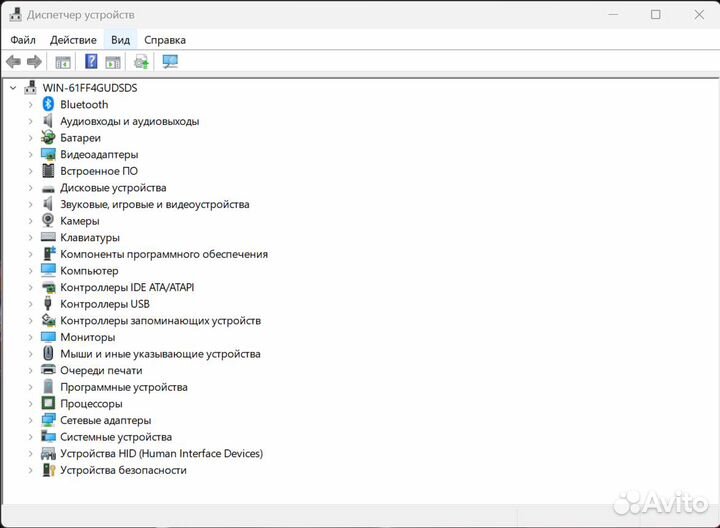
Task: Open the Вид menu
Action: pos(120,40)
